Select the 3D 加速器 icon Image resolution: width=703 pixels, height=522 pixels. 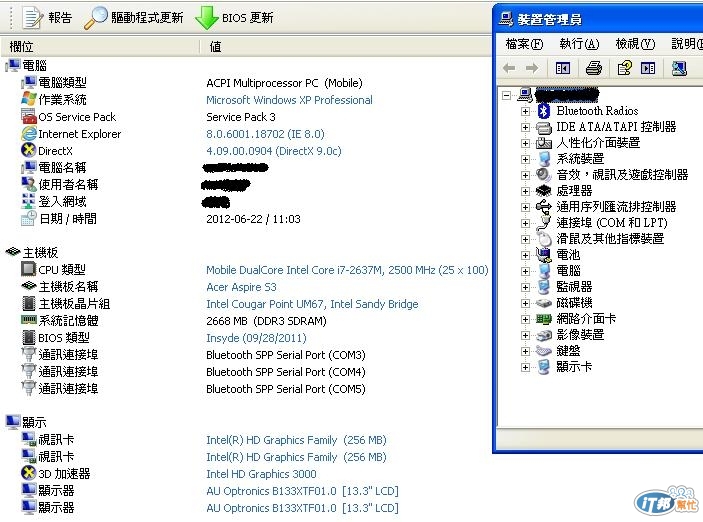[x=29, y=473]
